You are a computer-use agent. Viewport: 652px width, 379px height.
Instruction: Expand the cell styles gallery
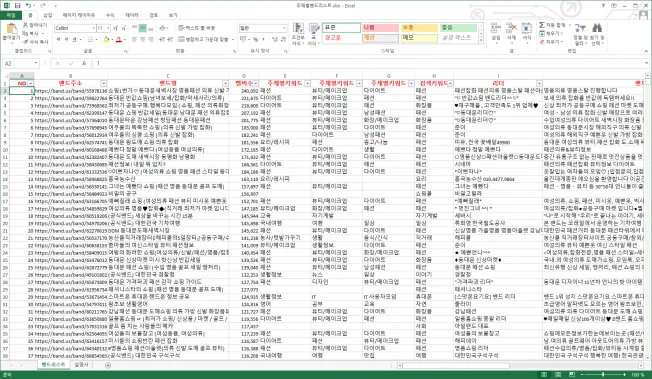pyautogui.click(x=481, y=41)
